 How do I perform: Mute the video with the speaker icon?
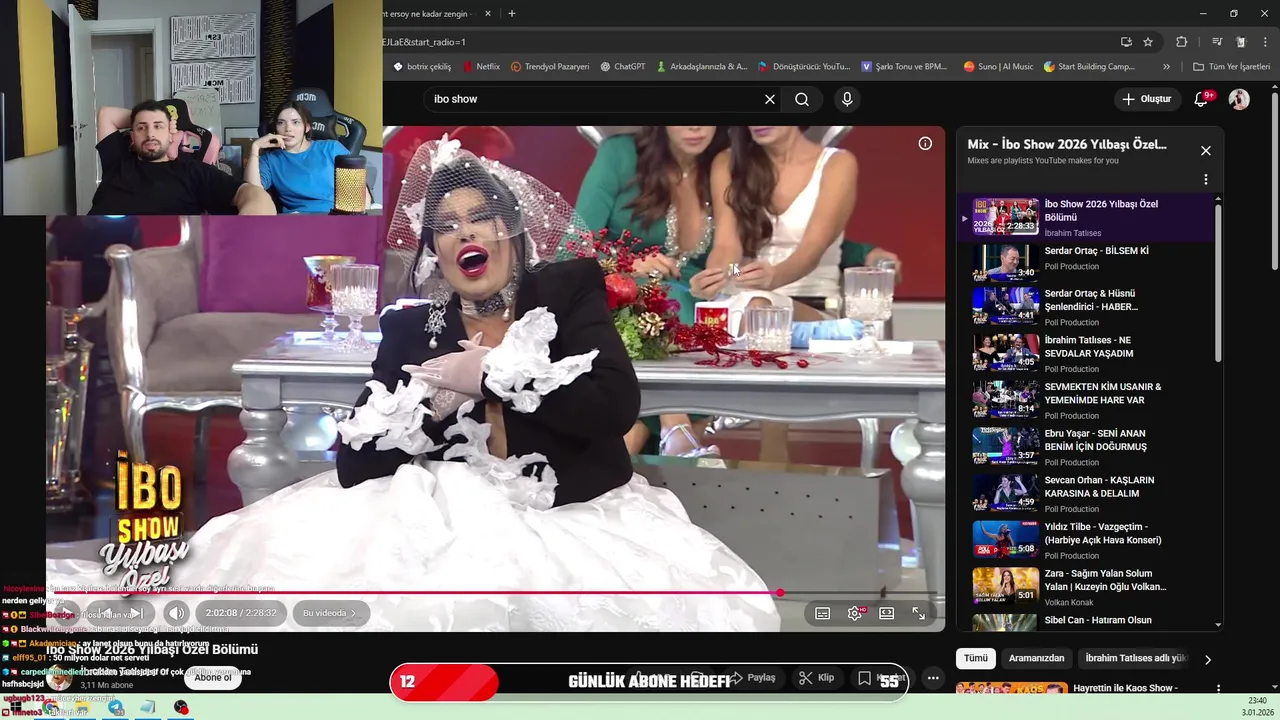pos(176,613)
